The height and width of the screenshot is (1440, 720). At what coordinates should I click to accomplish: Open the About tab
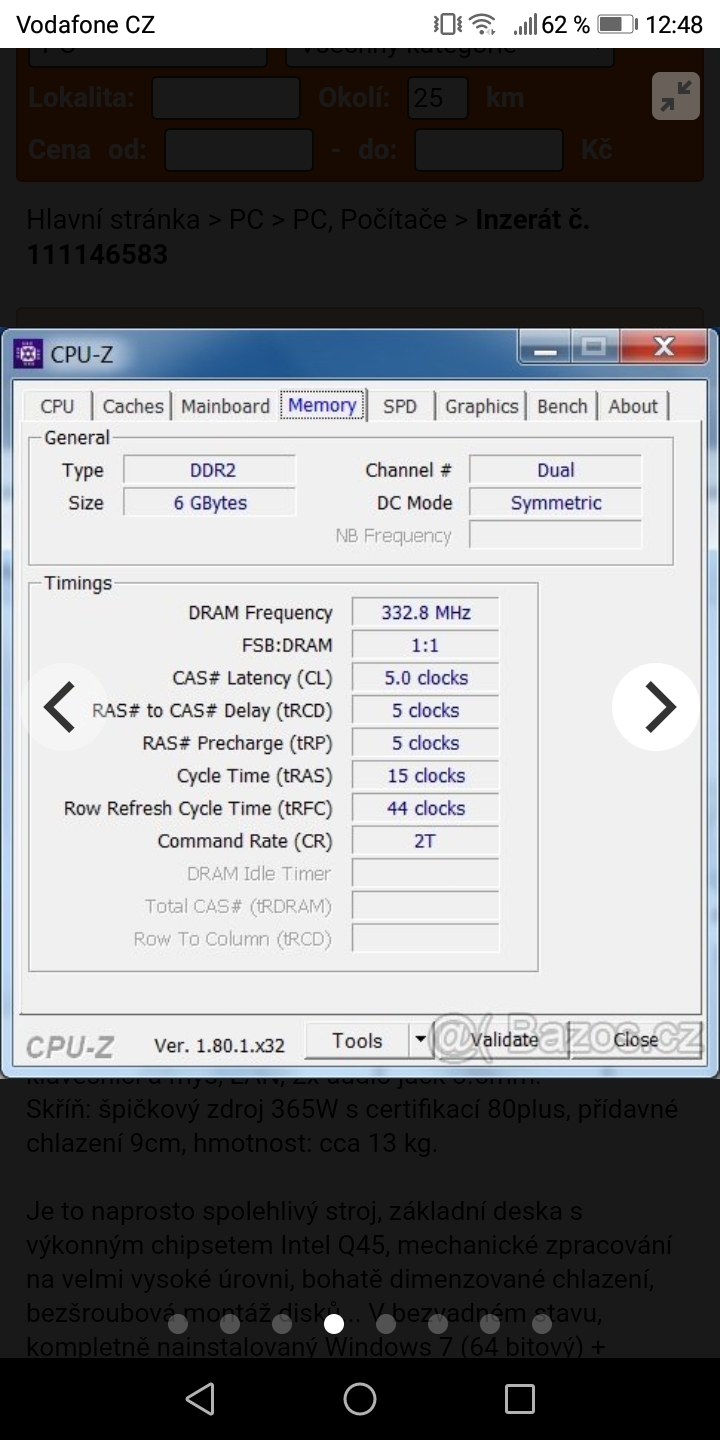coord(633,406)
